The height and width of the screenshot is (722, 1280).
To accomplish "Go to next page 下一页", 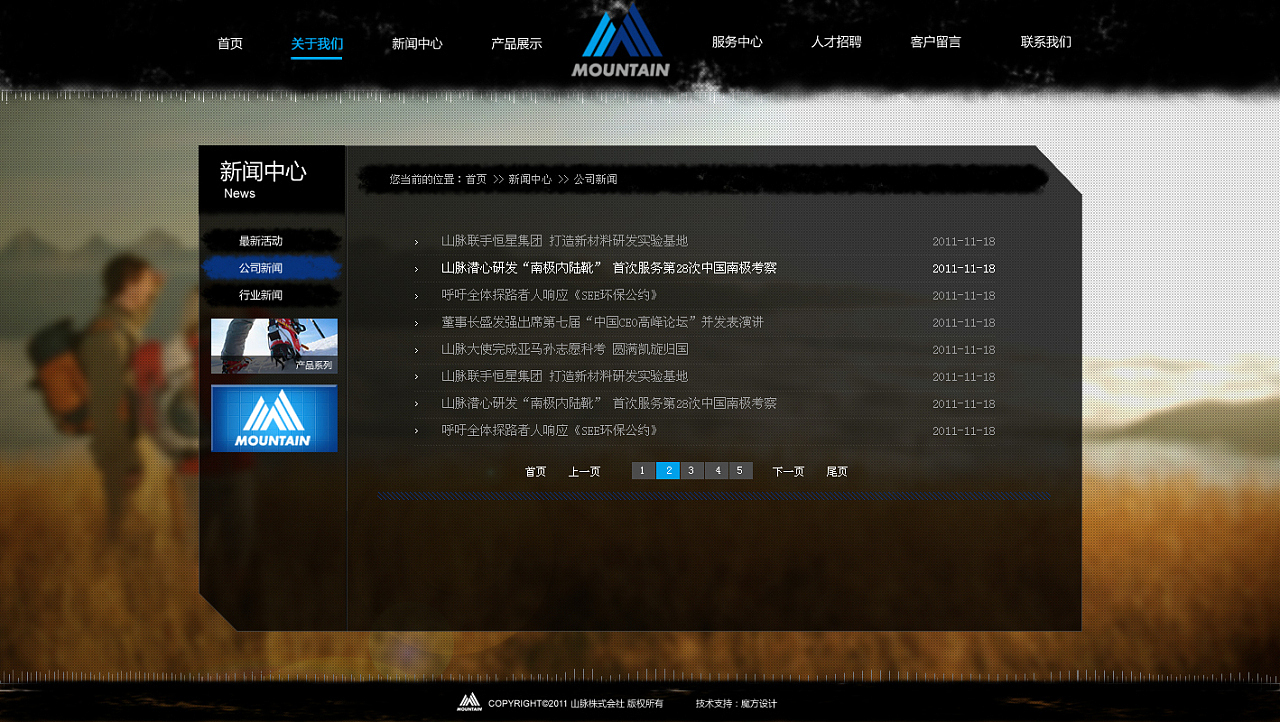I will coord(788,472).
